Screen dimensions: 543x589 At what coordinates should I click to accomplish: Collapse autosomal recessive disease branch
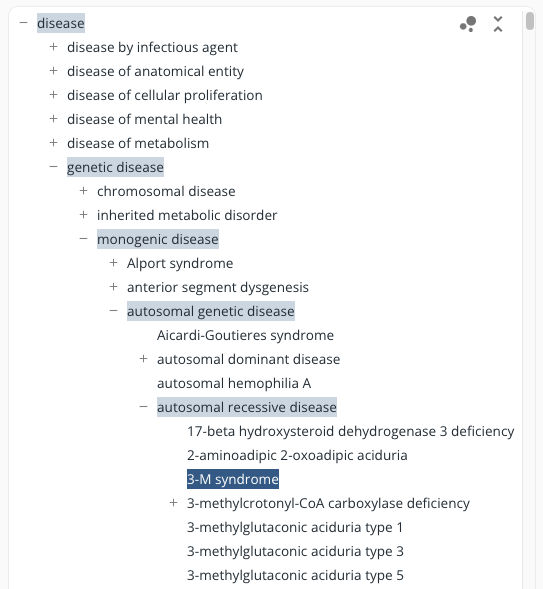coord(143,407)
